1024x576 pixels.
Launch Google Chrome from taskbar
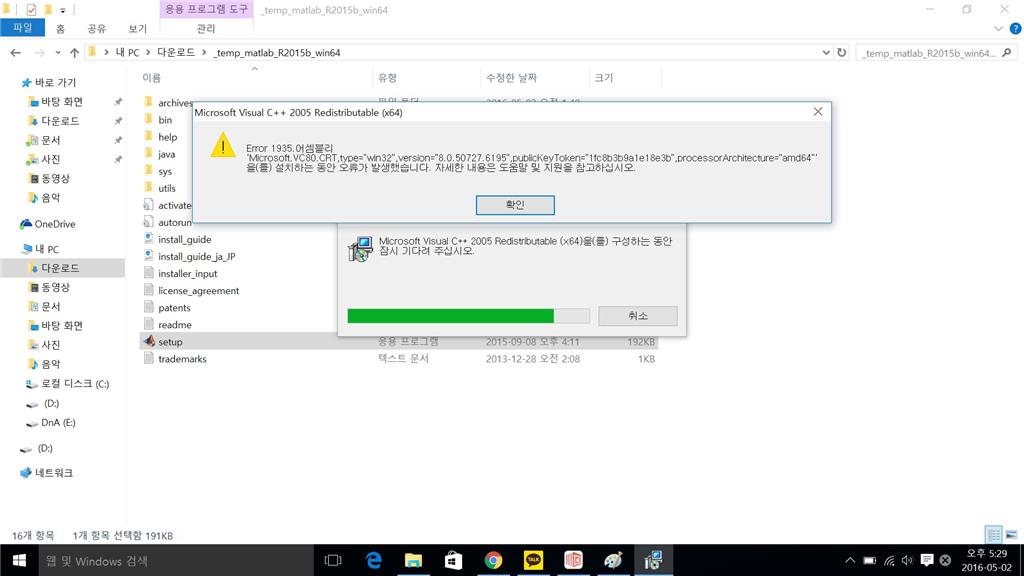pos(493,560)
